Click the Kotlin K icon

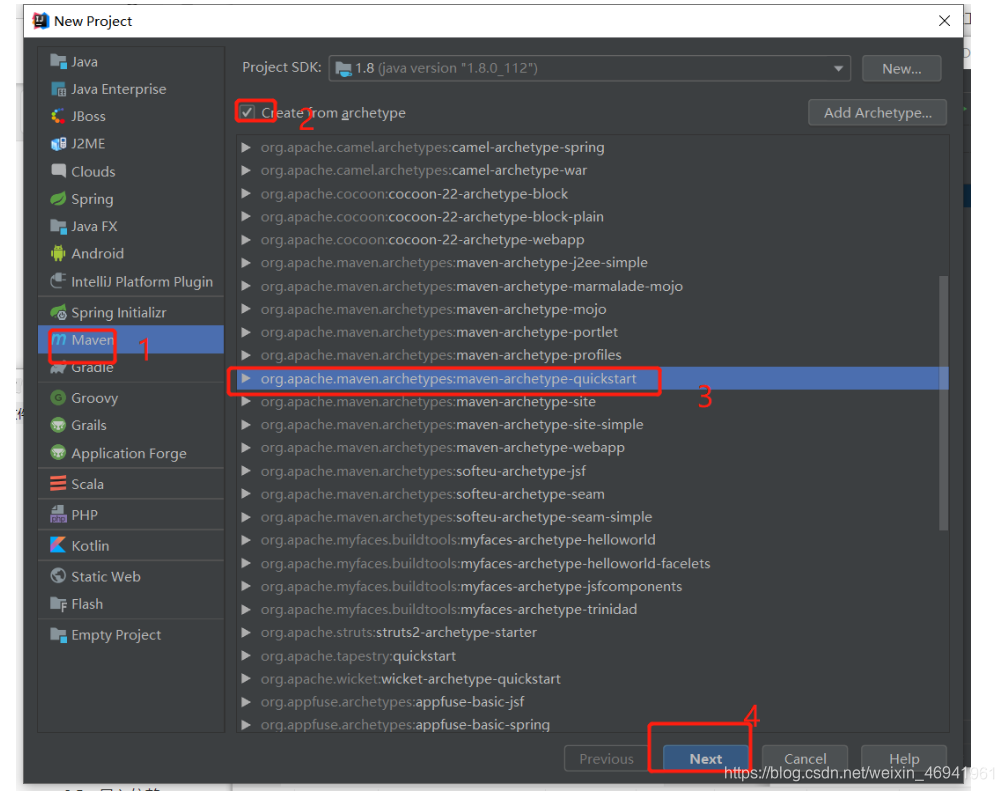tap(58, 545)
